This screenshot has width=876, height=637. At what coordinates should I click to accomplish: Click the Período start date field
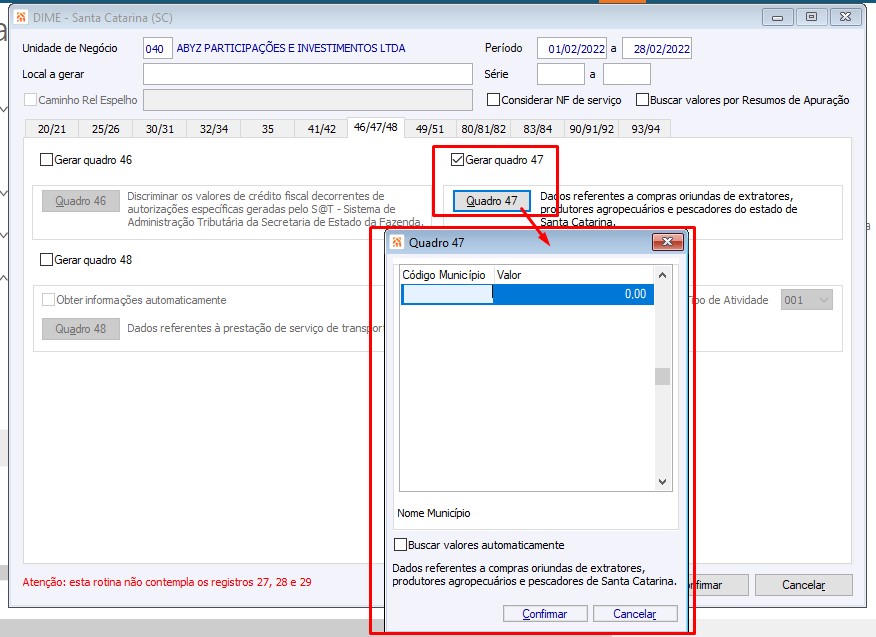click(x=572, y=49)
